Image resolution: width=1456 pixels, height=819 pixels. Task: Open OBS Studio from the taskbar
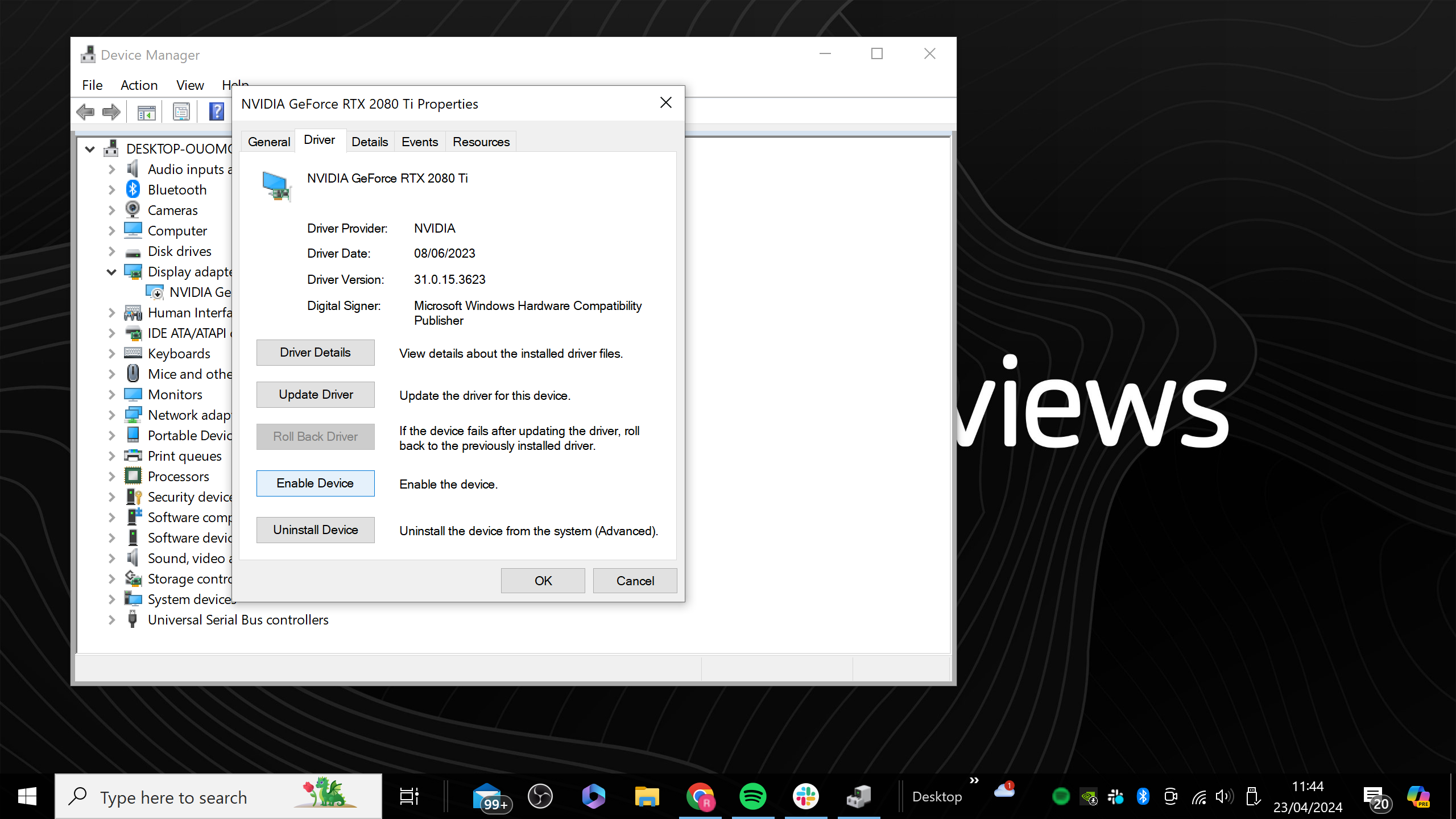point(540,796)
